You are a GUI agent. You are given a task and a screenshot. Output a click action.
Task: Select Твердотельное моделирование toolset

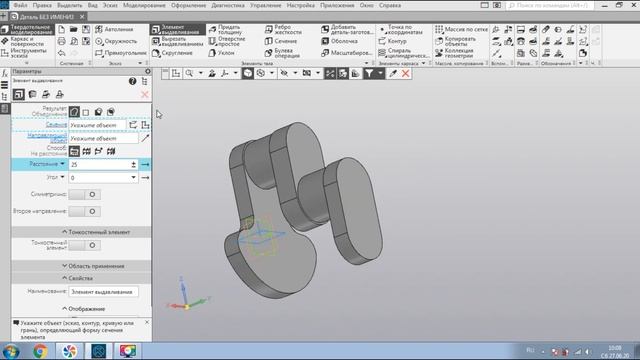27,29
